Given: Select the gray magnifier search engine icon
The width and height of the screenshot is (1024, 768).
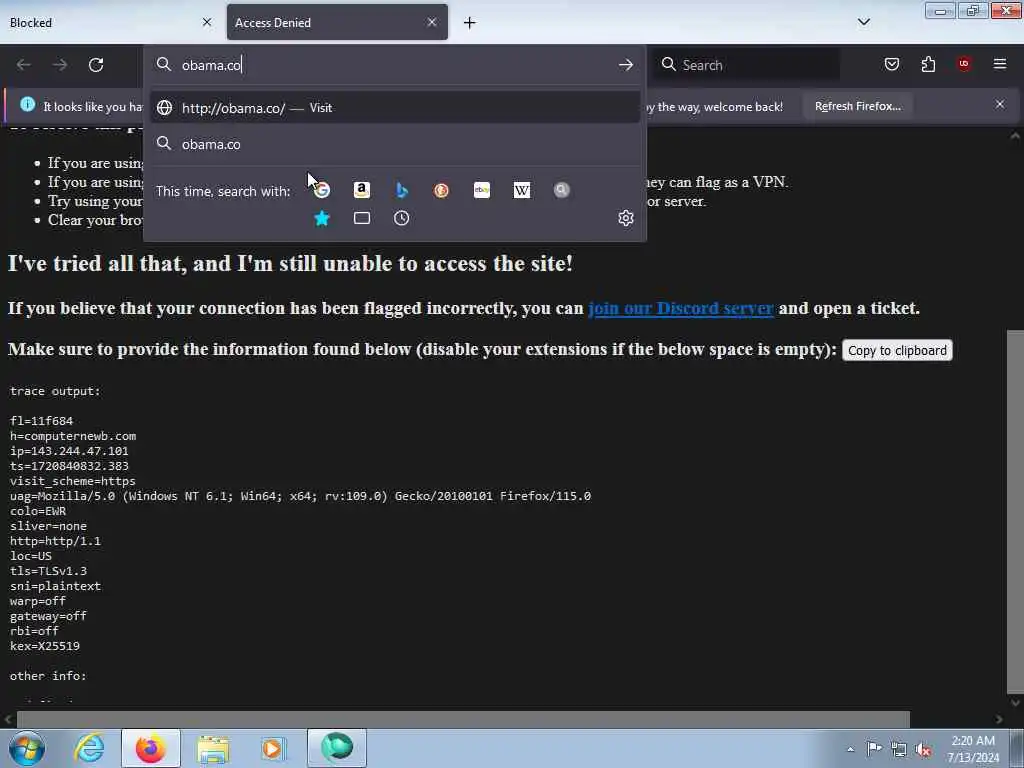Looking at the screenshot, I should click(x=562, y=190).
